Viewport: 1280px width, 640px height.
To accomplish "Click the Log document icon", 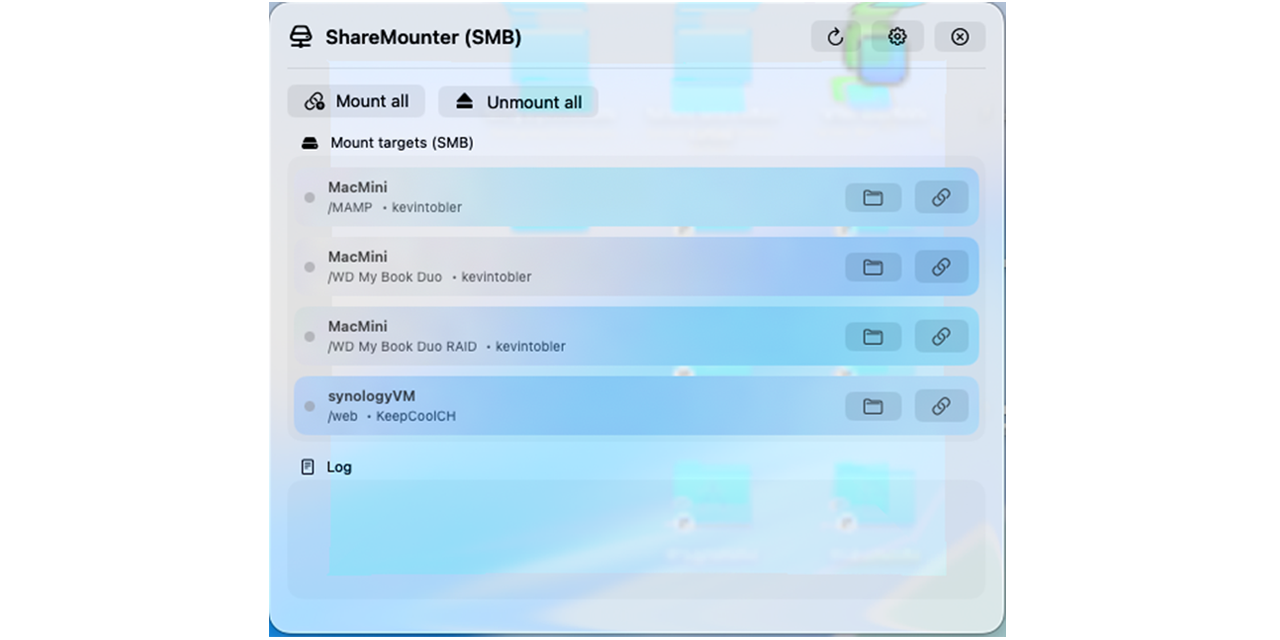I will pos(309,466).
